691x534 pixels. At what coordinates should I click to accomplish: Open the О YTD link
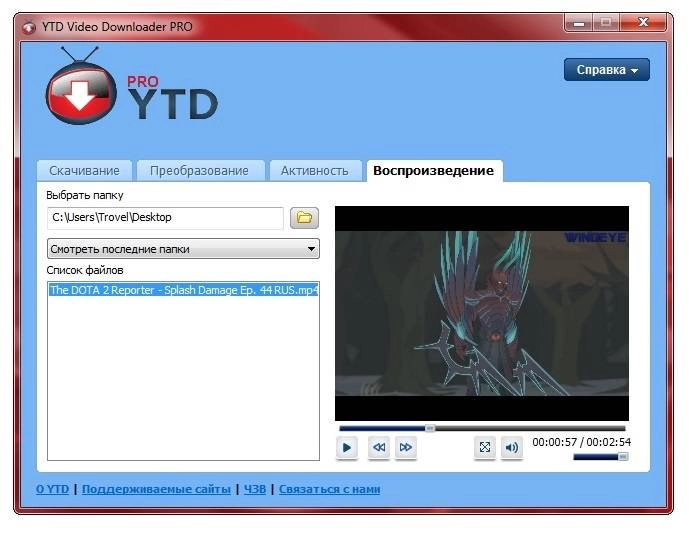tap(52, 489)
